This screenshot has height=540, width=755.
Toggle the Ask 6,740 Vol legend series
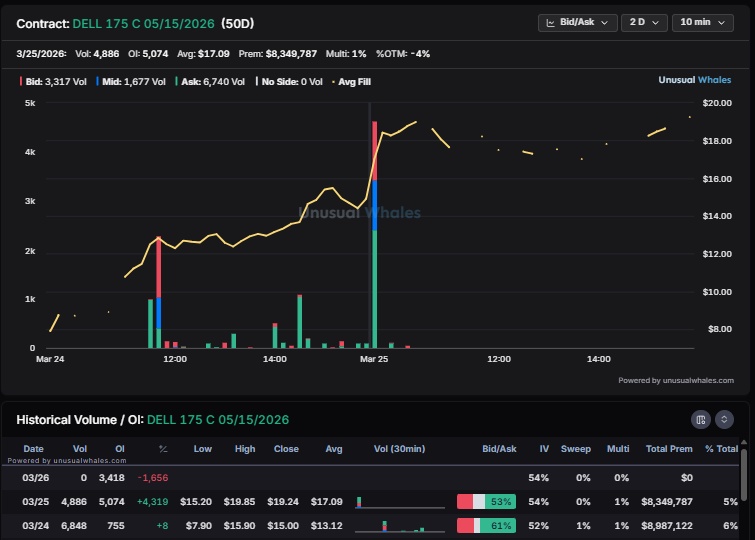pyautogui.click(x=210, y=82)
